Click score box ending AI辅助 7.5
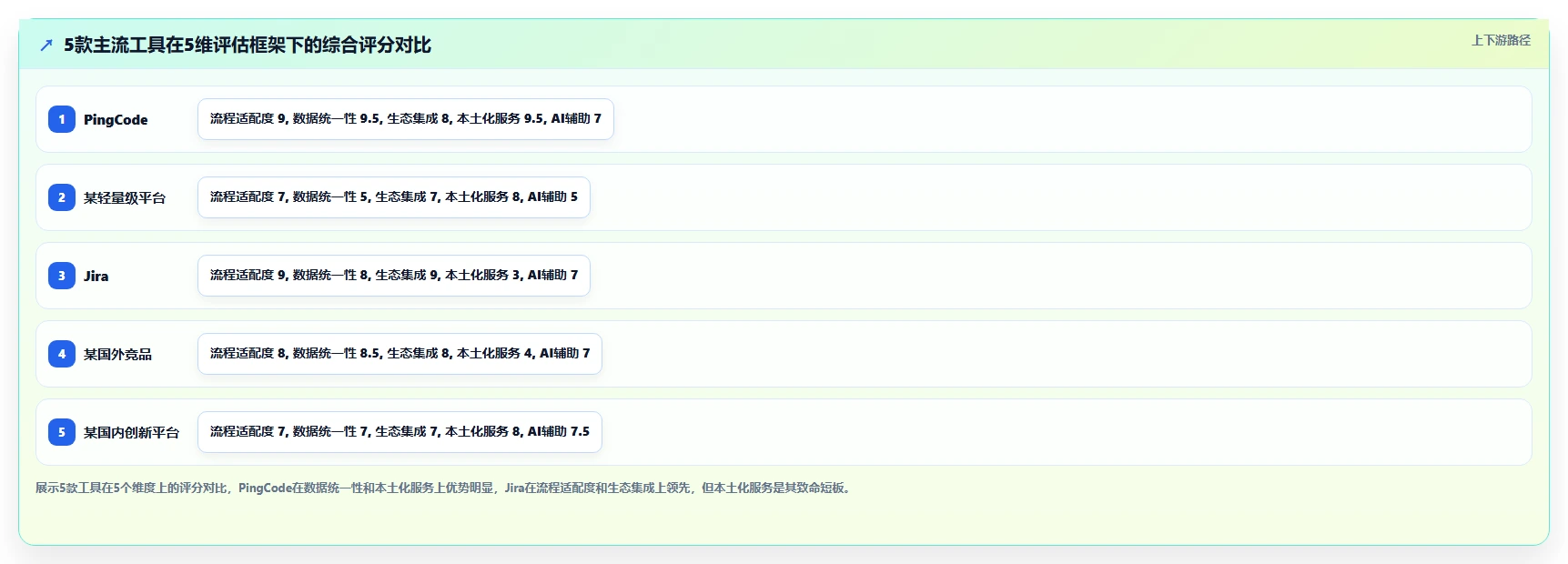The image size is (1568, 564). 400,432
